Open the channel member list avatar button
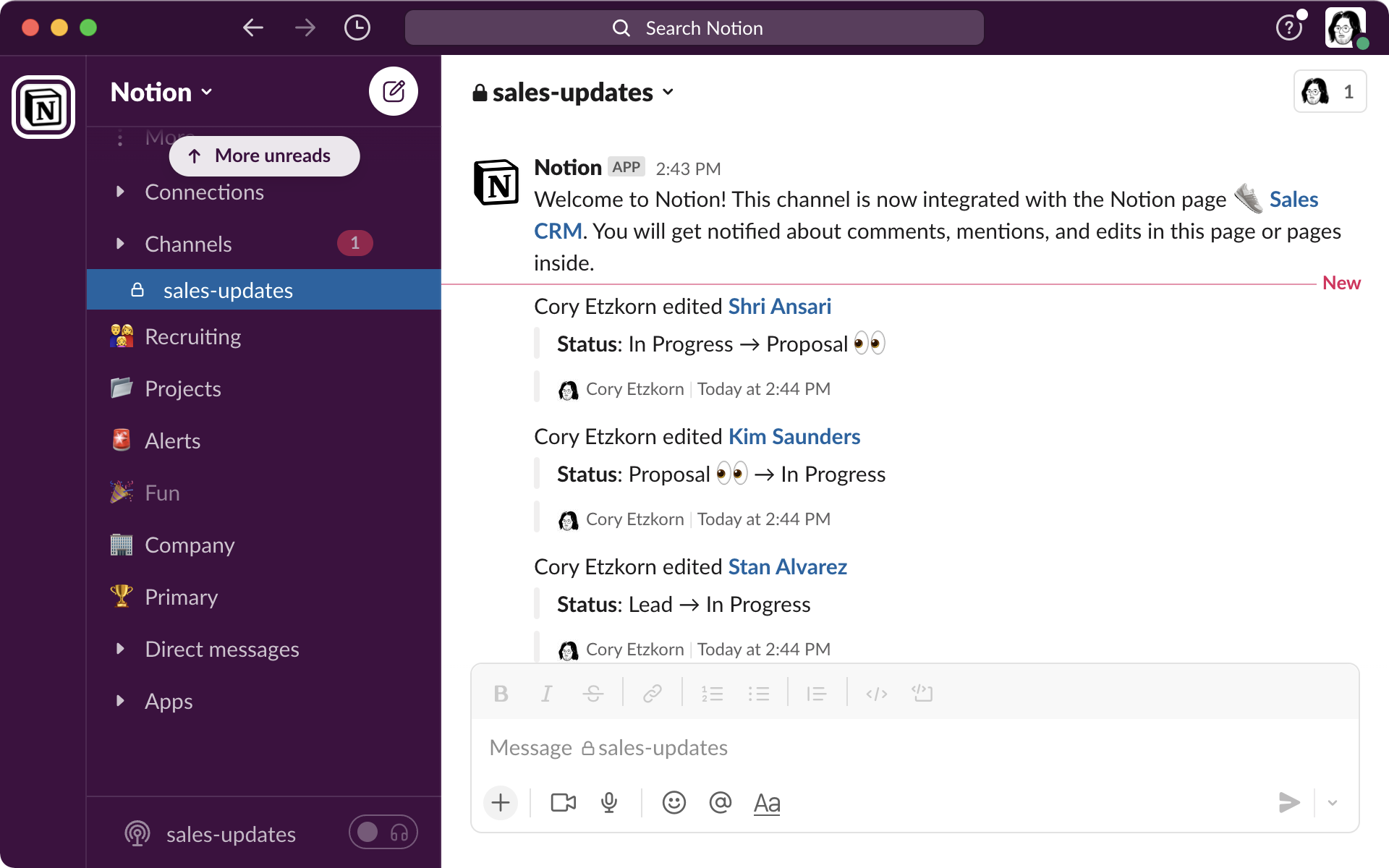Viewport: 1389px width, 868px height. [1329, 92]
